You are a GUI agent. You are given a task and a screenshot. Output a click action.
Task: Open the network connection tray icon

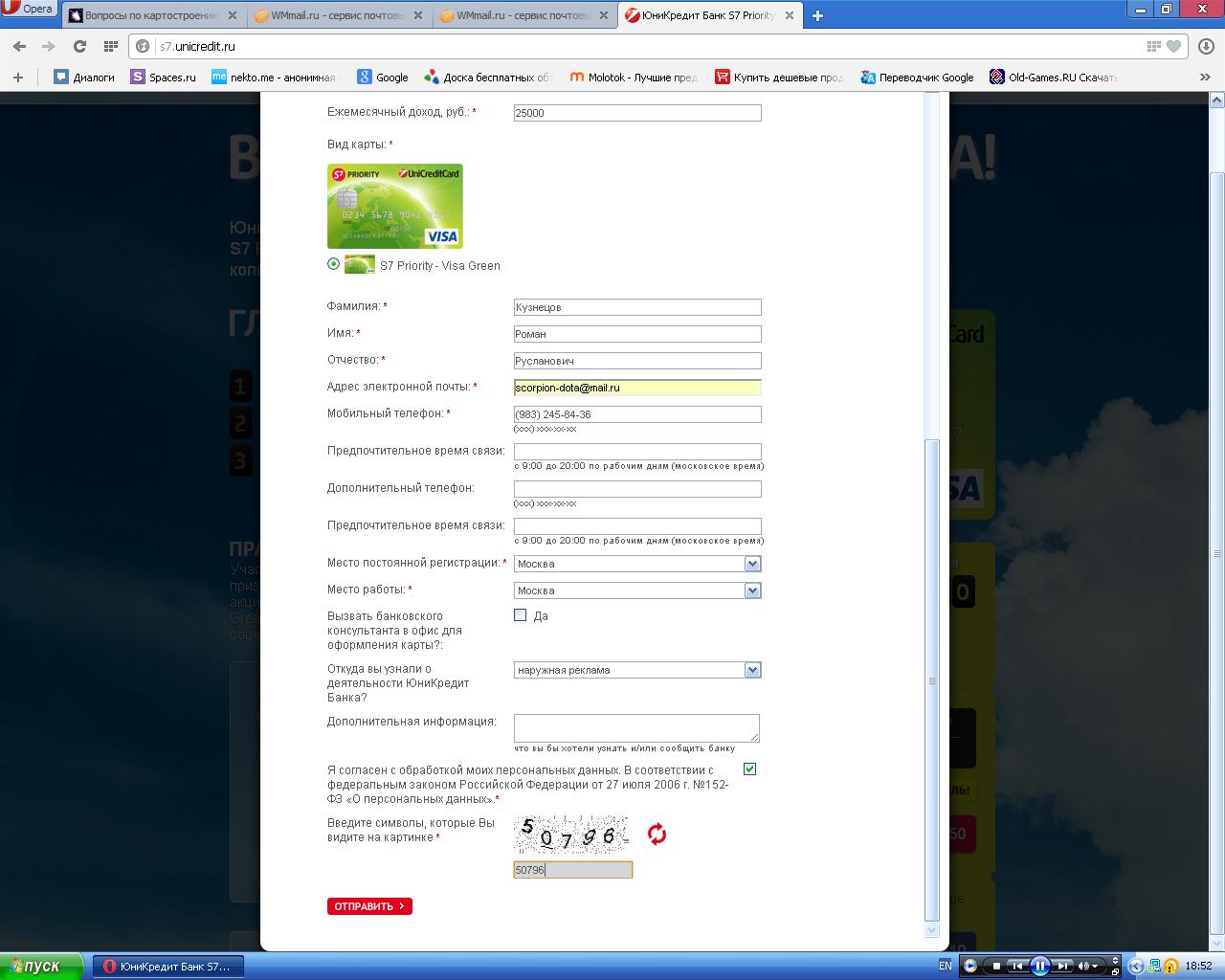click(x=1154, y=967)
